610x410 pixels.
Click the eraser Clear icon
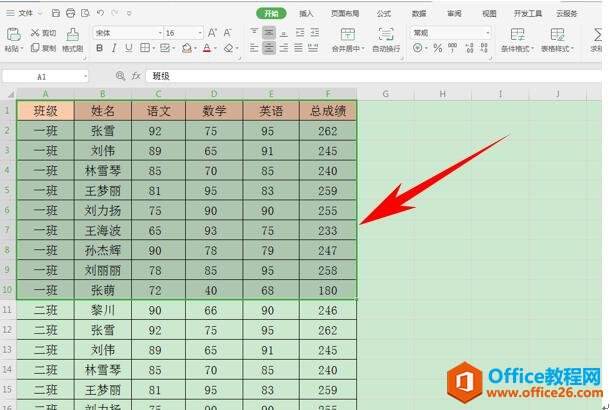(228, 48)
